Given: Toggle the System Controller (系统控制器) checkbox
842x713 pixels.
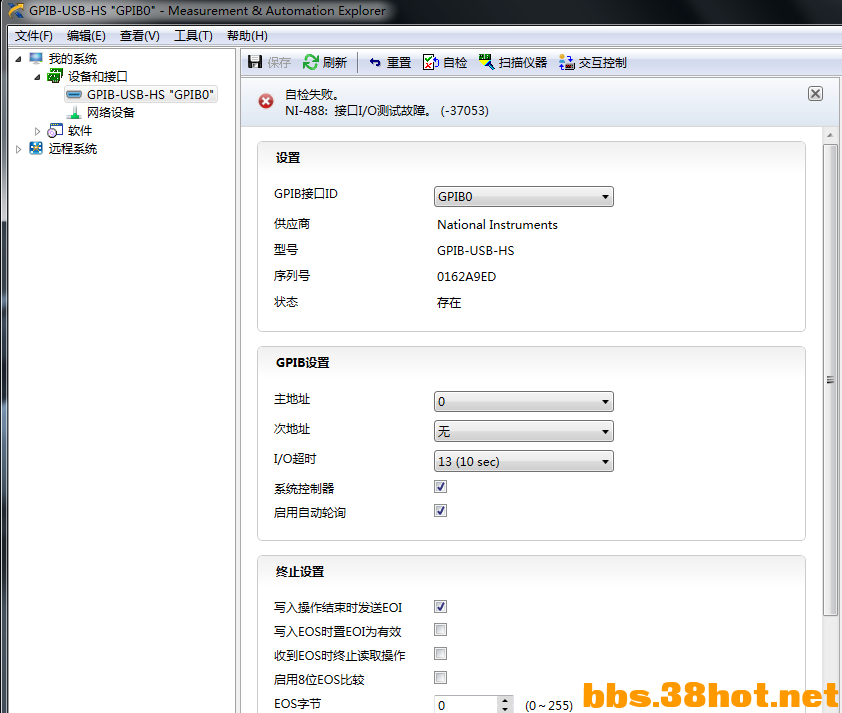Looking at the screenshot, I should click(440, 486).
